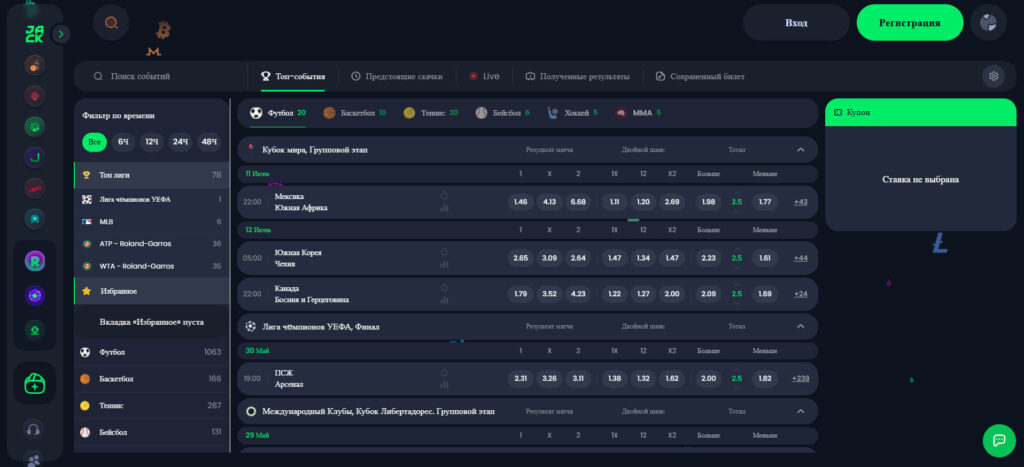Click the Регистрация button
This screenshot has height=467, width=1024.
pos(910,23)
